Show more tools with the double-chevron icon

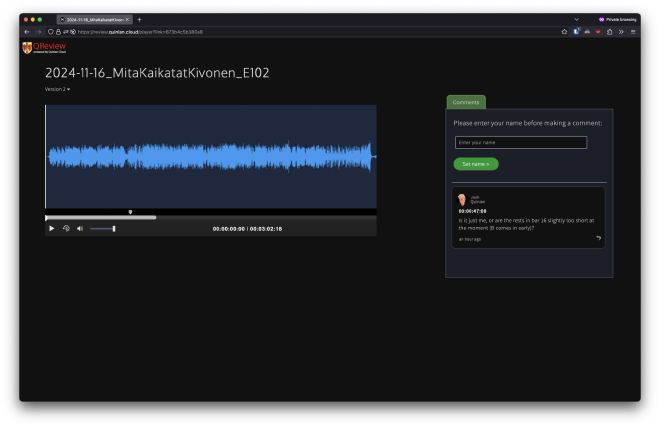[621, 32]
